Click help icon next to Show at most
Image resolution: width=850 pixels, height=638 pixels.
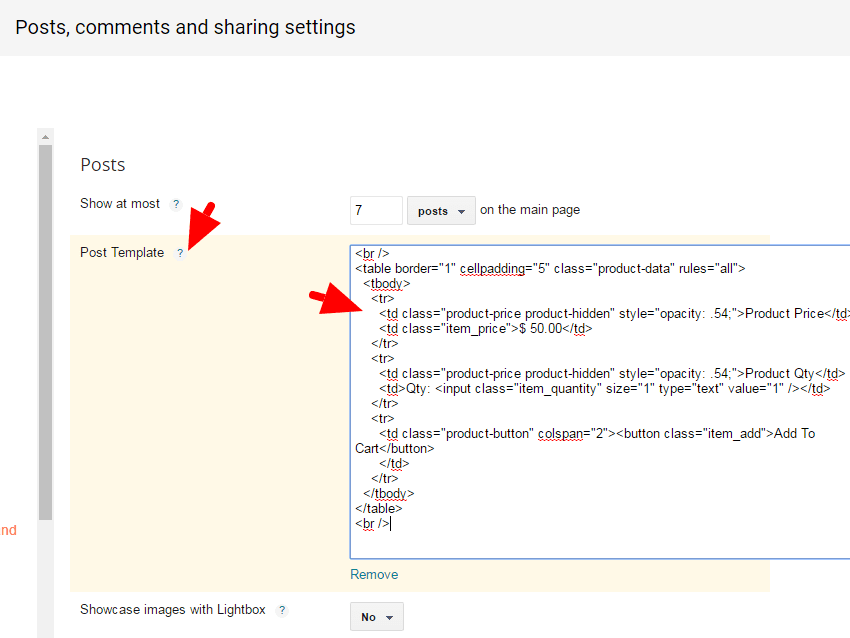coord(176,204)
